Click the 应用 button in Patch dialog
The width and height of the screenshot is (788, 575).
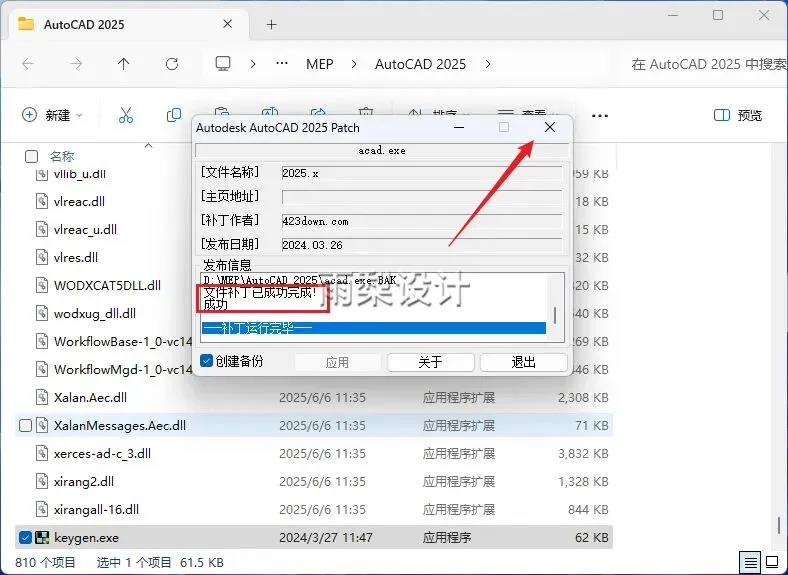click(337, 362)
